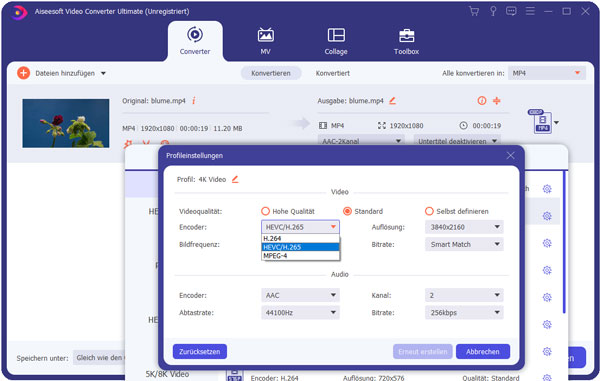Click the first profile gear settings icon

click(547, 189)
